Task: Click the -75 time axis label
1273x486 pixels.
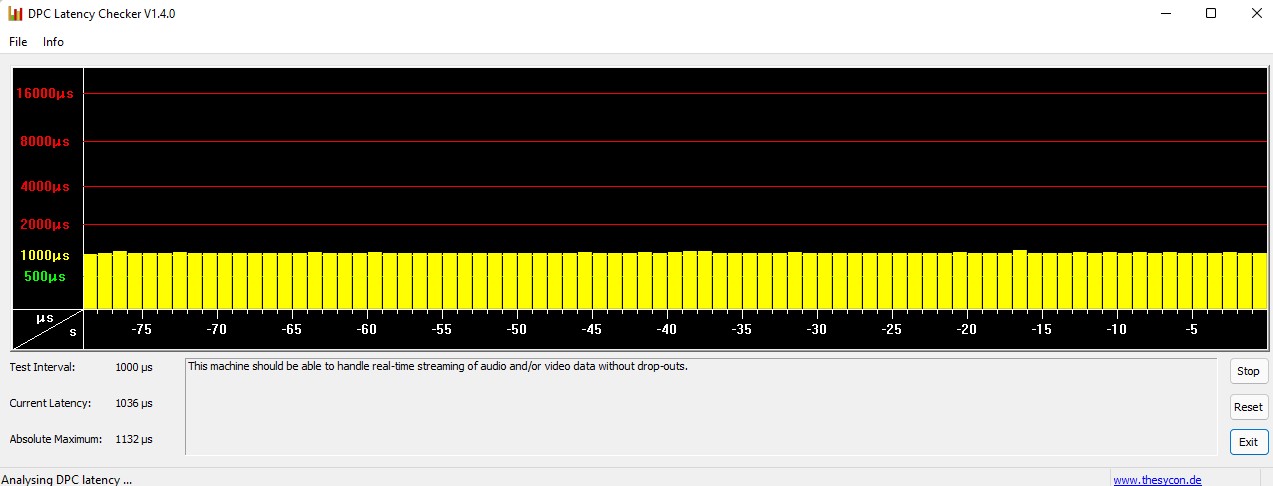Action: [141, 329]
